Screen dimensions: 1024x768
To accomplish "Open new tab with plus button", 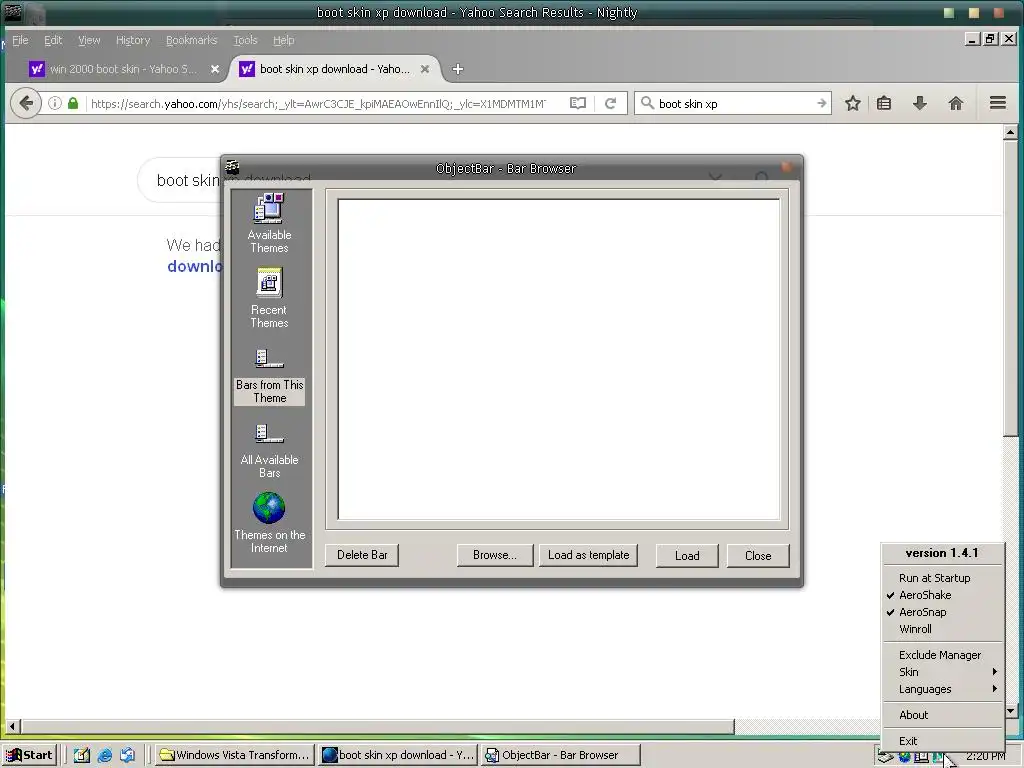I will [x=458, y=69].
